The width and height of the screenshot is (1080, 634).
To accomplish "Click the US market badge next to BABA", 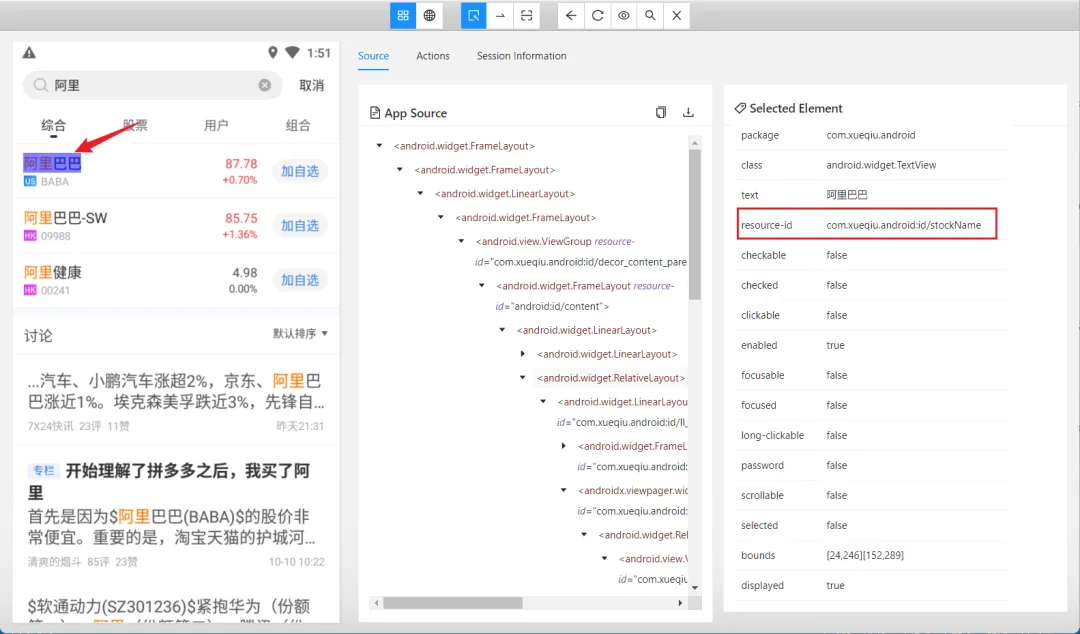I will 30,181.
